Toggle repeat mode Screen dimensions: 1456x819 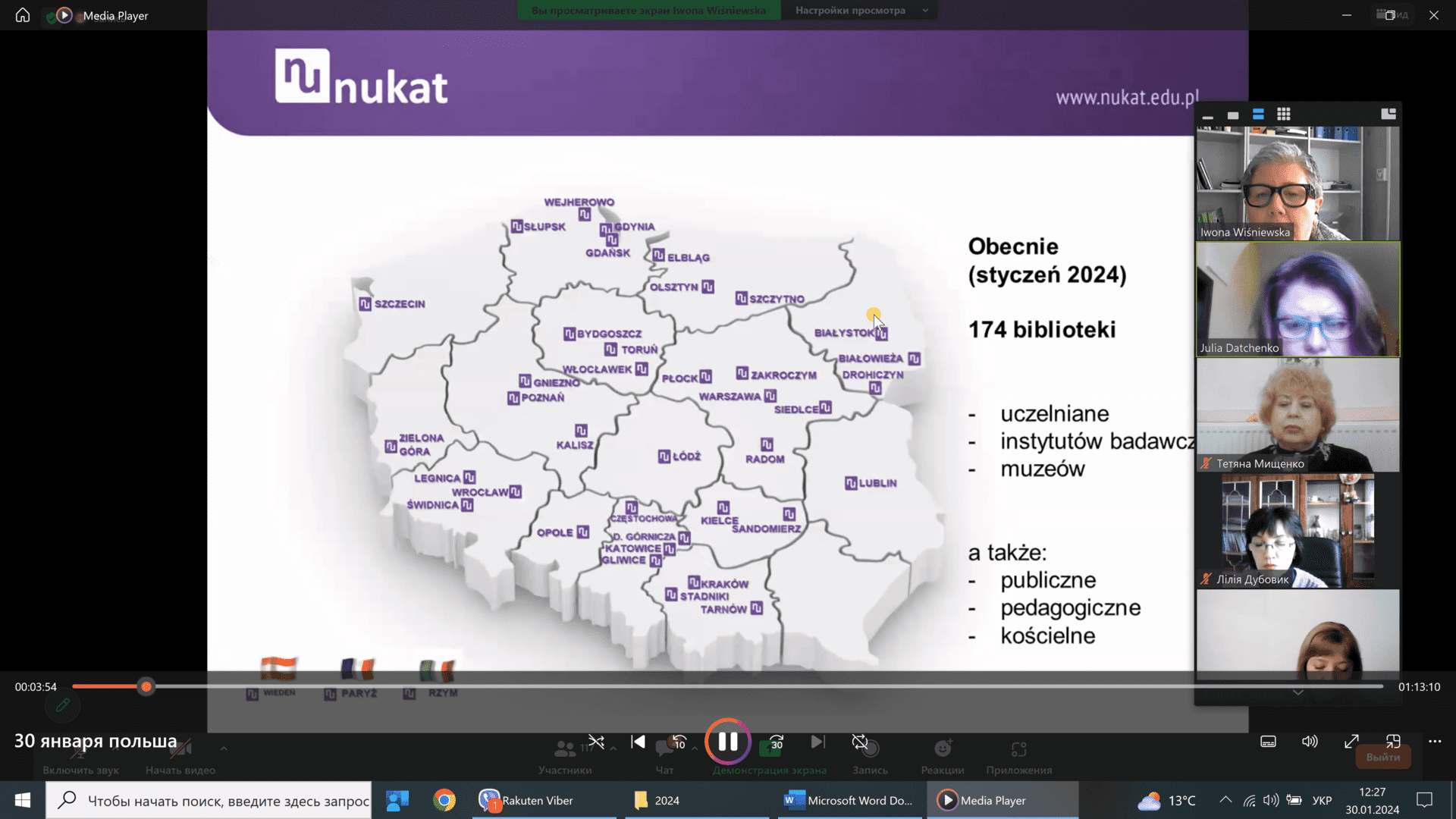[859, 742]
